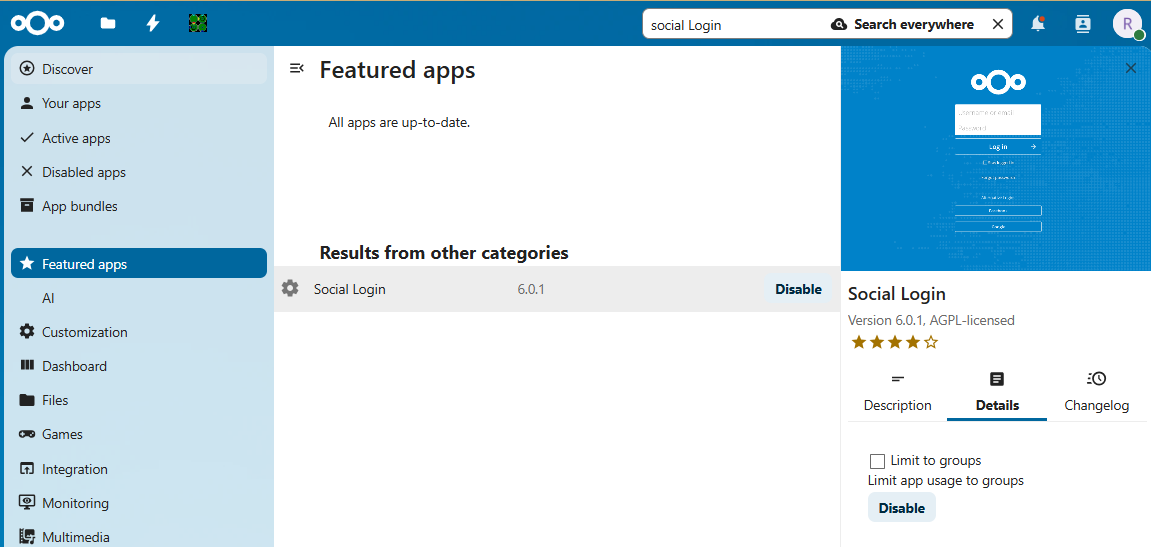
Task: Collapse the navigation with the toggle icon
Action: coord(296,68)
